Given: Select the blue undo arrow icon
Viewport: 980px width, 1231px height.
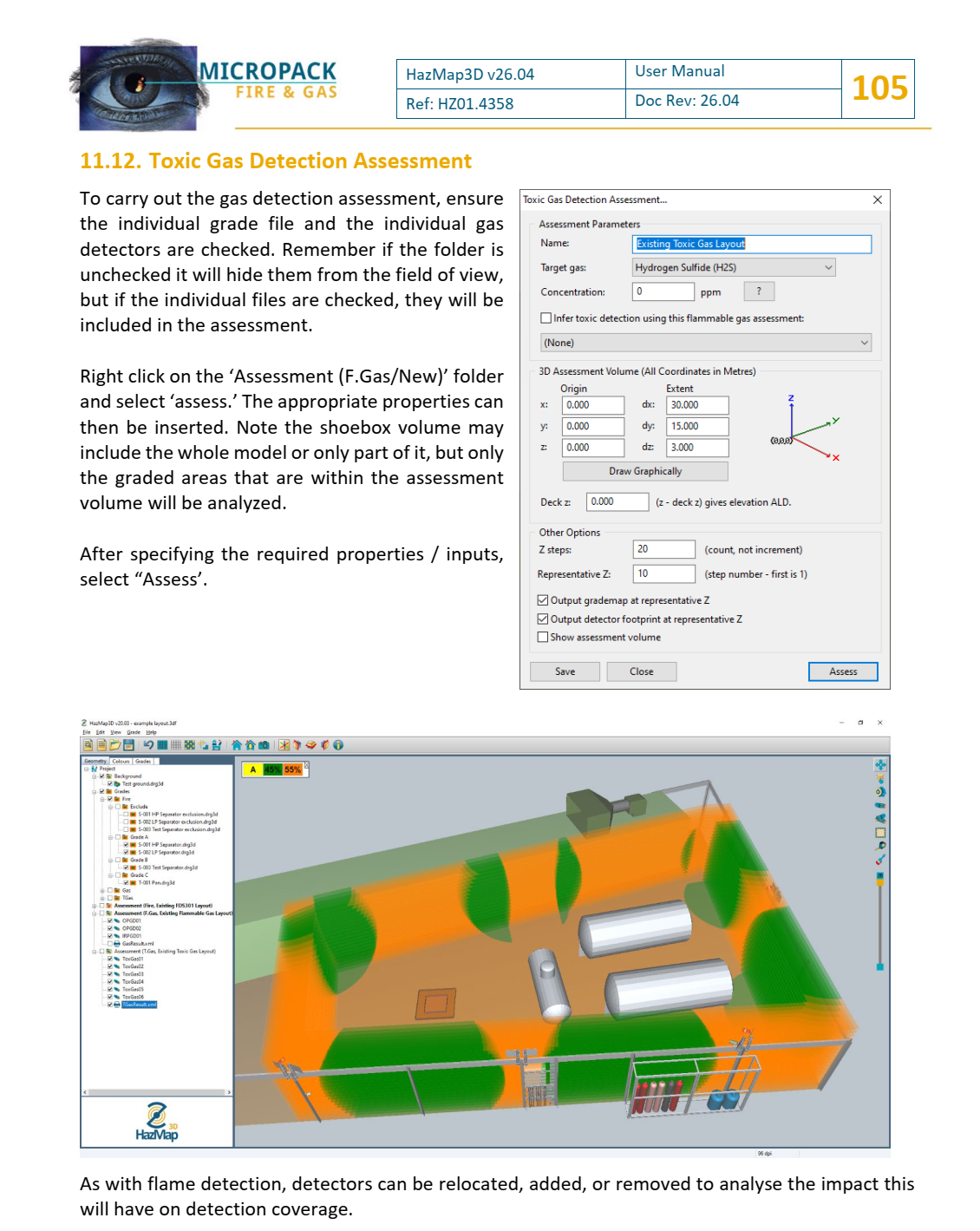Looking at the screenshot, I should point(148,745).
